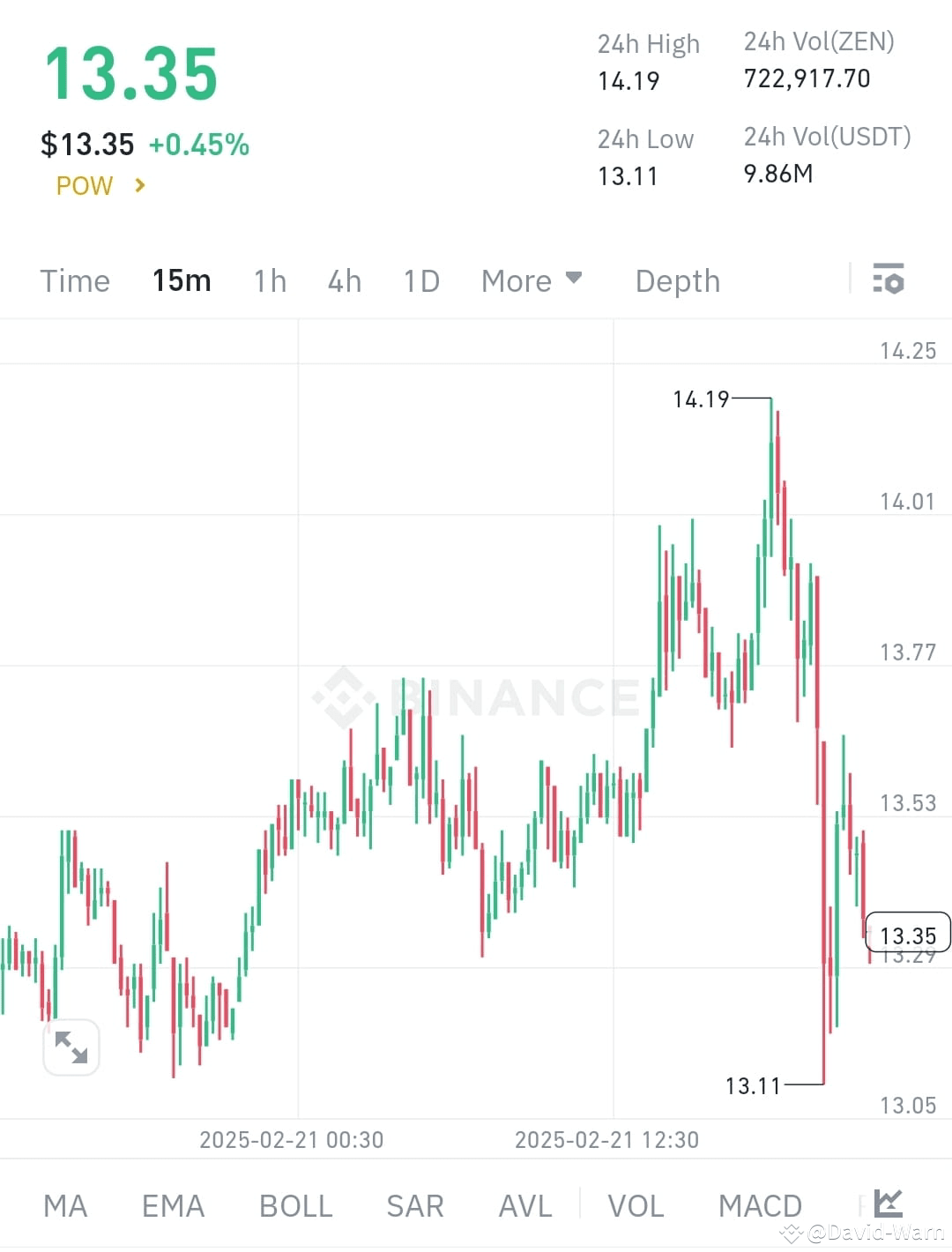The image size is (952, 1252).
Task: Enable the MACD indicator
Action: click(x=760, y=1205)
